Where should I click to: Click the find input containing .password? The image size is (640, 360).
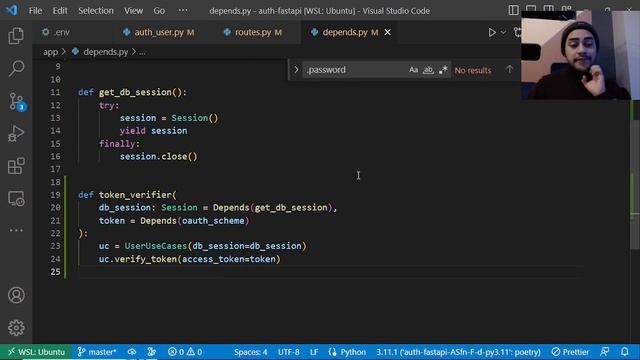(354, 70)
